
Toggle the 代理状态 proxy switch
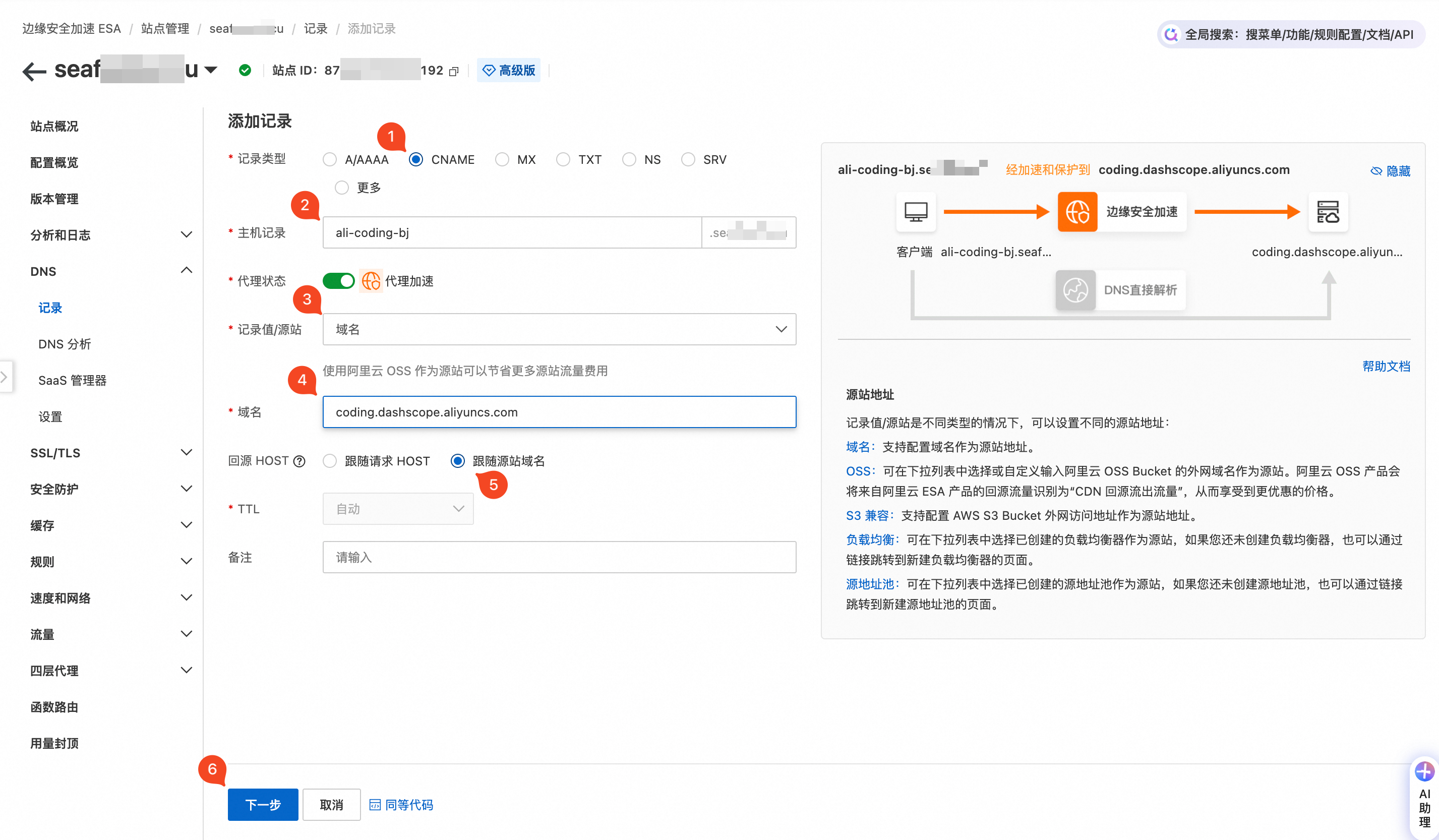coord(339,281)
